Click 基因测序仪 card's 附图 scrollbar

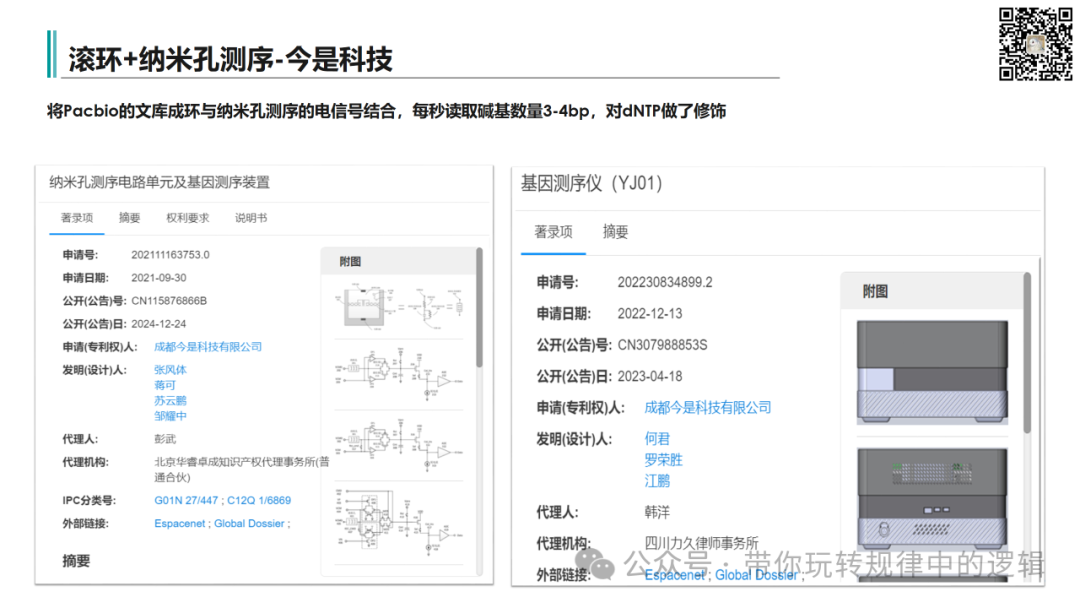pyautogui.click(x=1027, y=353)
